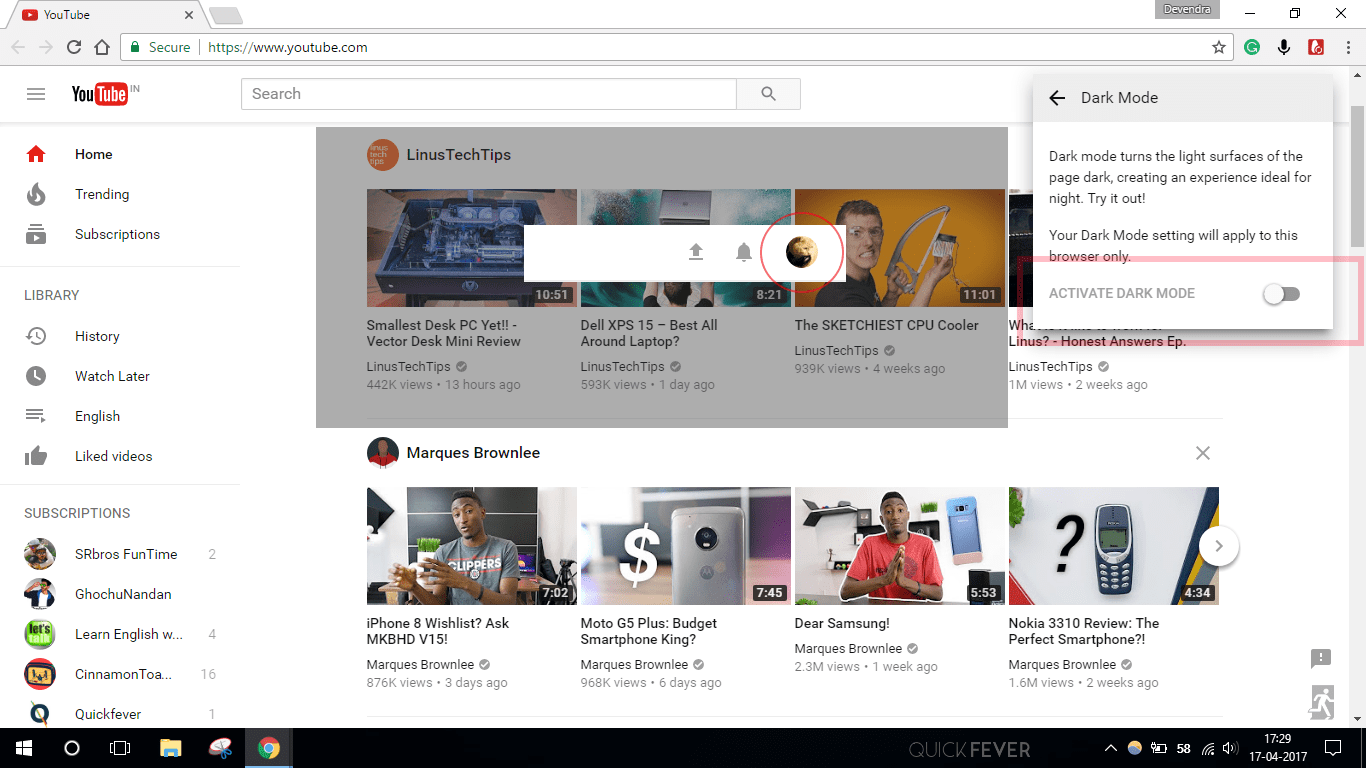1366x768 pixels.
Task: Open a new Chrome tab
Action: pos(225,15)
